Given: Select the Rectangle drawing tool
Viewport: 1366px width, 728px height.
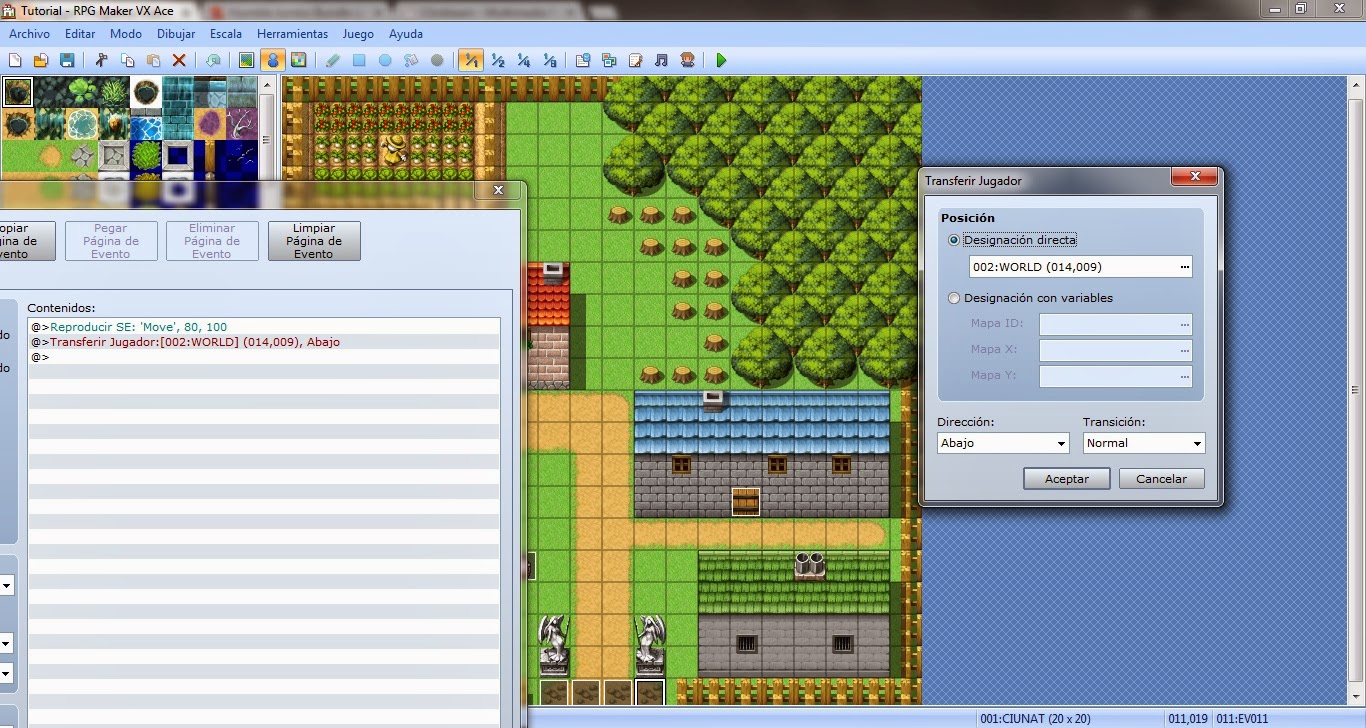Looking at the screenshot, I should [359, 60].
